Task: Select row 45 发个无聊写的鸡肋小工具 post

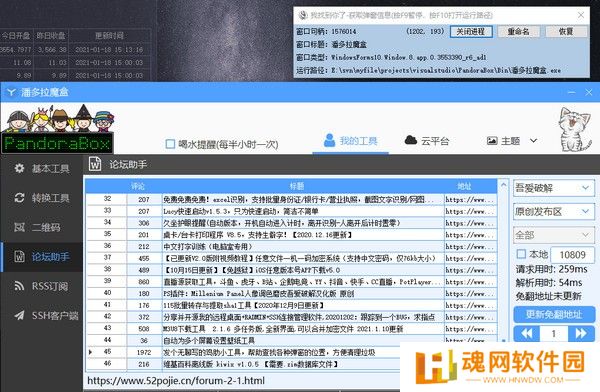Action: pyautogui.click(x=243, y=352)
